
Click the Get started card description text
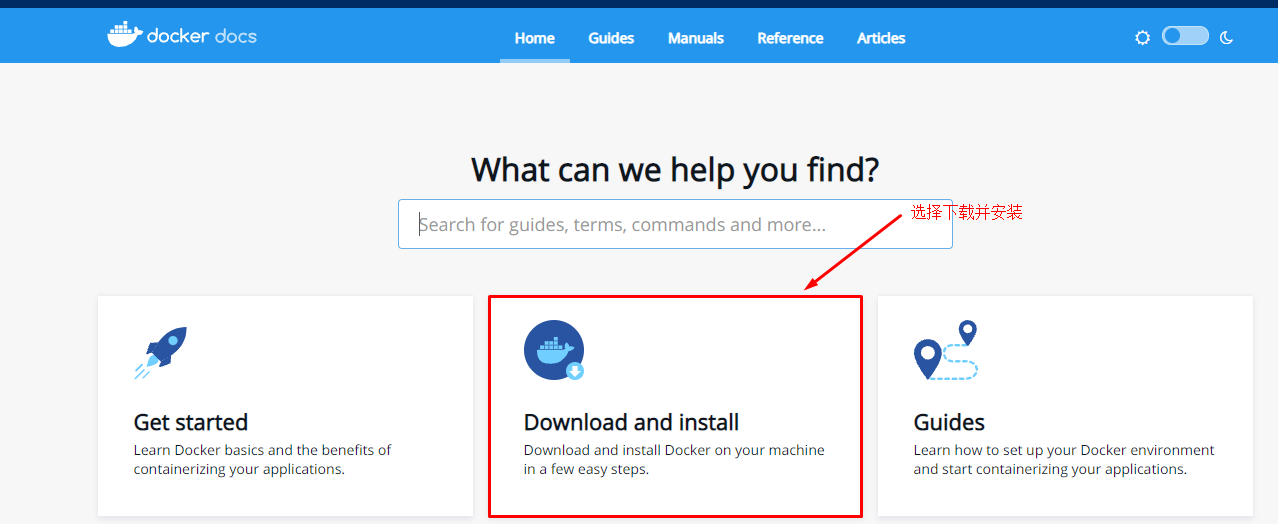[x=262, y=460]
